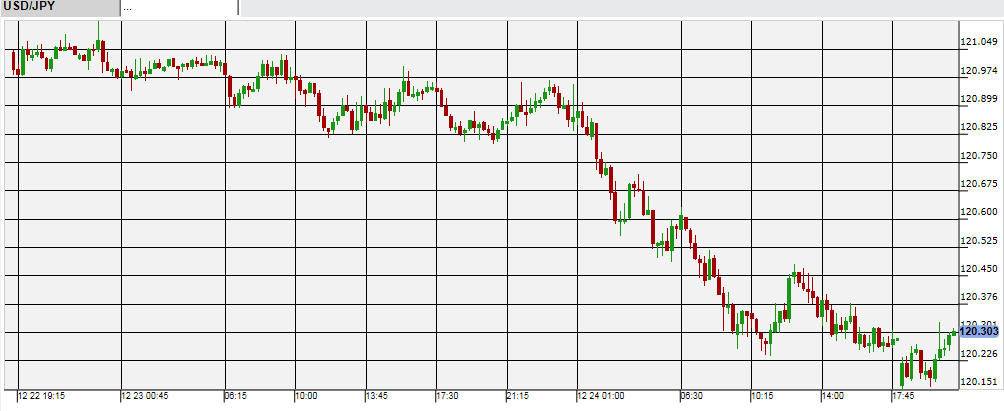Screen dimensions: 1004x411
Task: Click the 120.675 price axis label
Action: (x=979, y=184)
